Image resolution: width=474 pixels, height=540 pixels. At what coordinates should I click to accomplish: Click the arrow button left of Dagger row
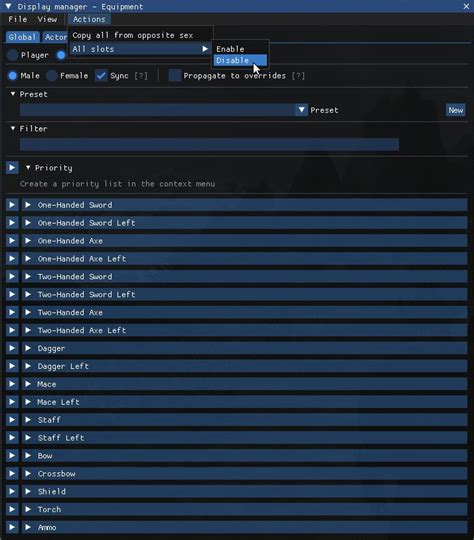coord(12,348)
